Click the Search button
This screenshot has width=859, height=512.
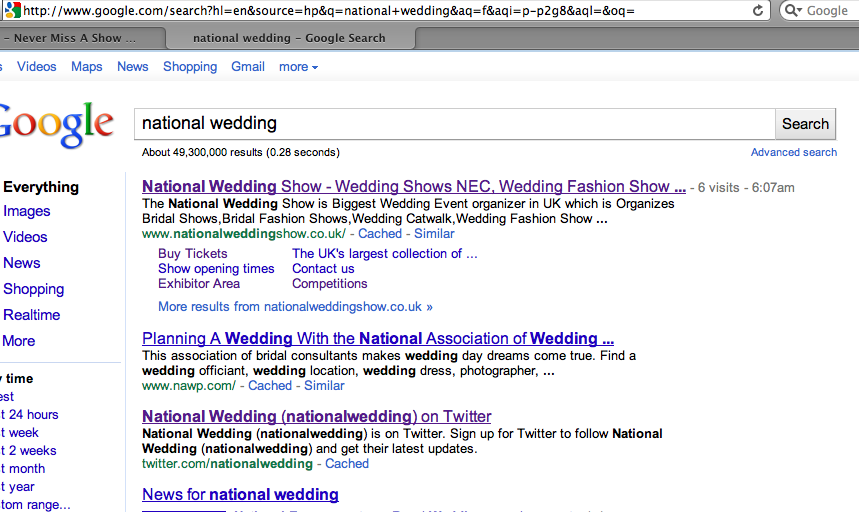point(805,124)
